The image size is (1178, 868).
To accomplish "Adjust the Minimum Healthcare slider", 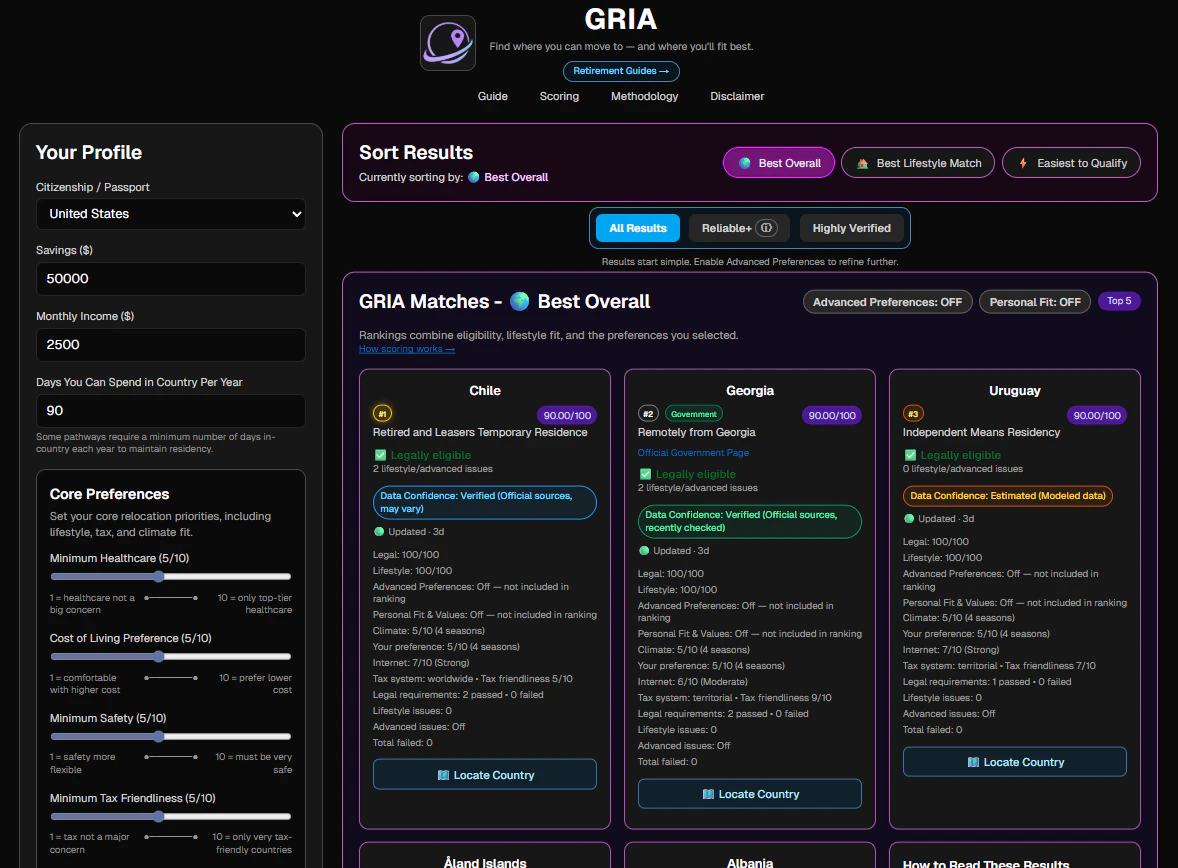I will [x=158, y=577].
